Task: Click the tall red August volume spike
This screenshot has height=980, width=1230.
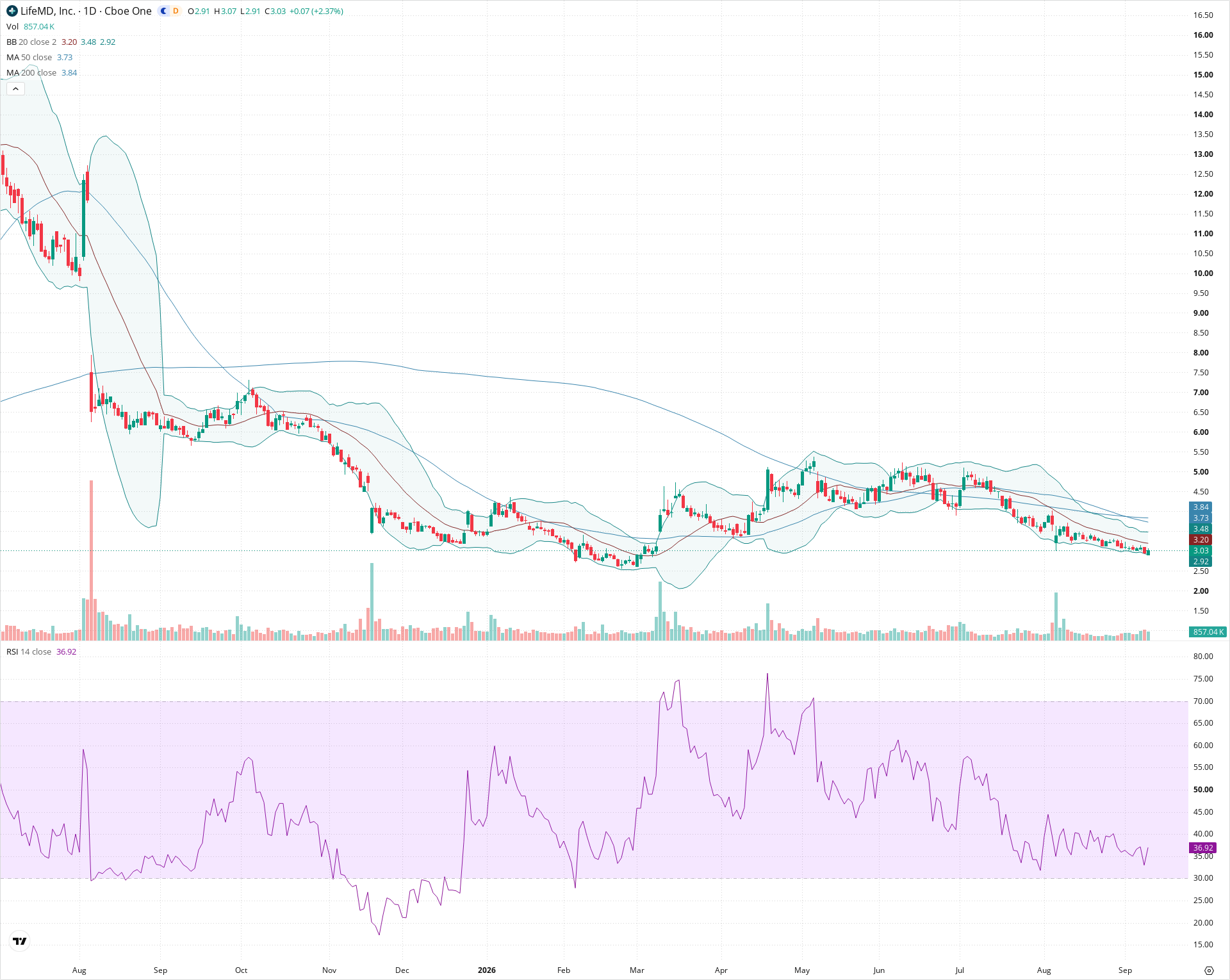Action: point(92,560)
